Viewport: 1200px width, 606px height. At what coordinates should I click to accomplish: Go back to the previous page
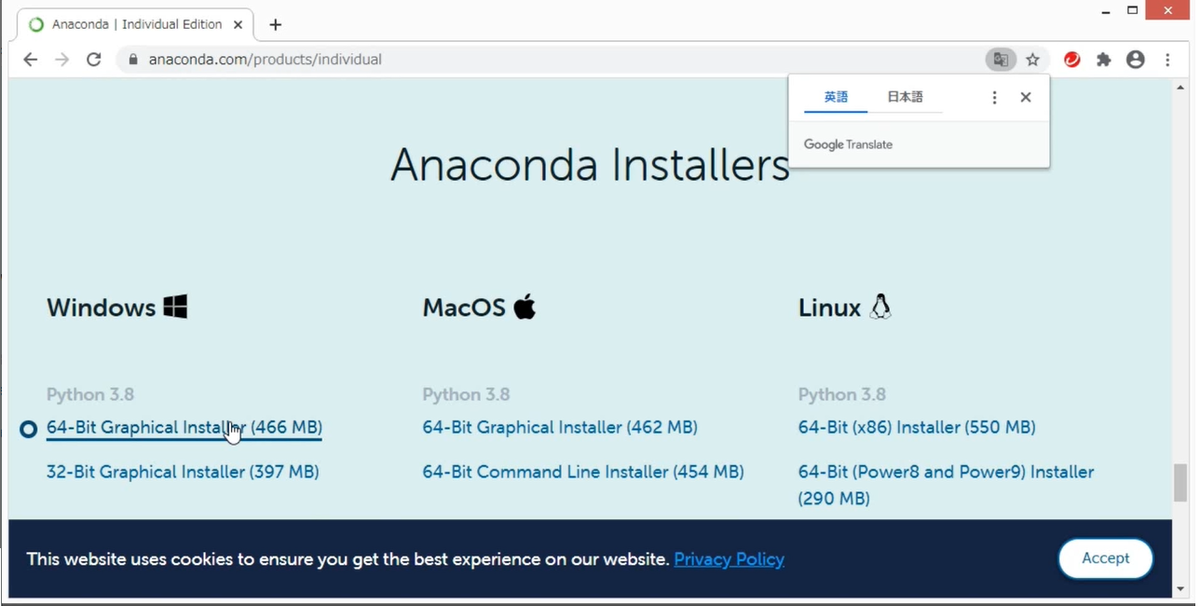[30, 60]
